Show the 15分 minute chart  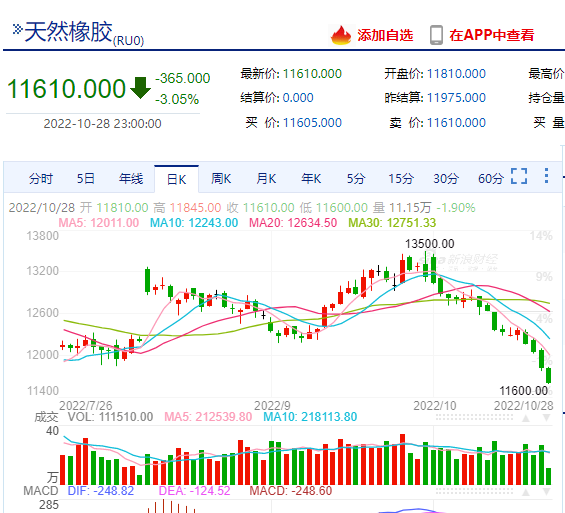tap(401, 178)
